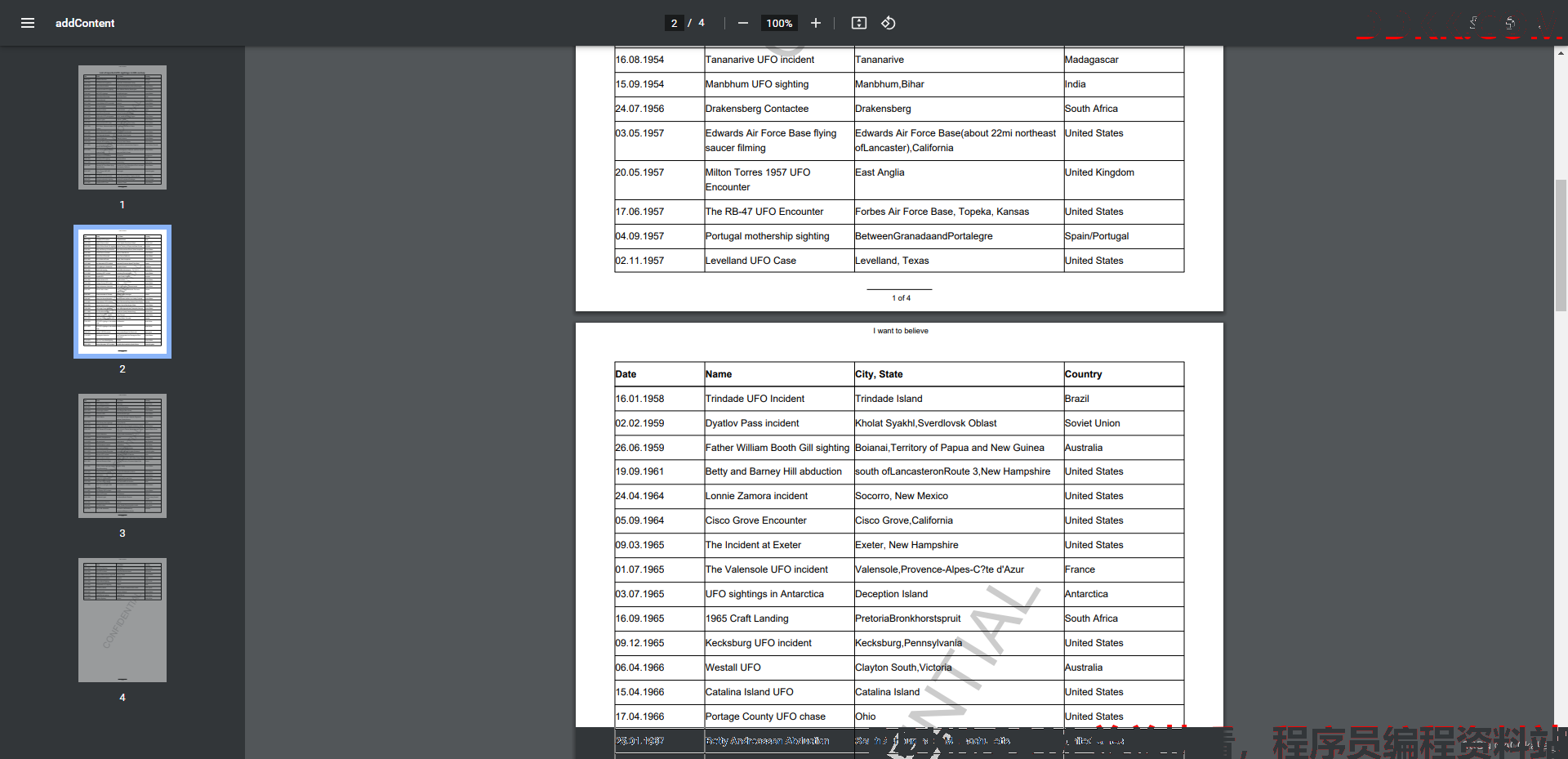Select 'Catalina Island UFO' name cell

click(x=779, y=692)
